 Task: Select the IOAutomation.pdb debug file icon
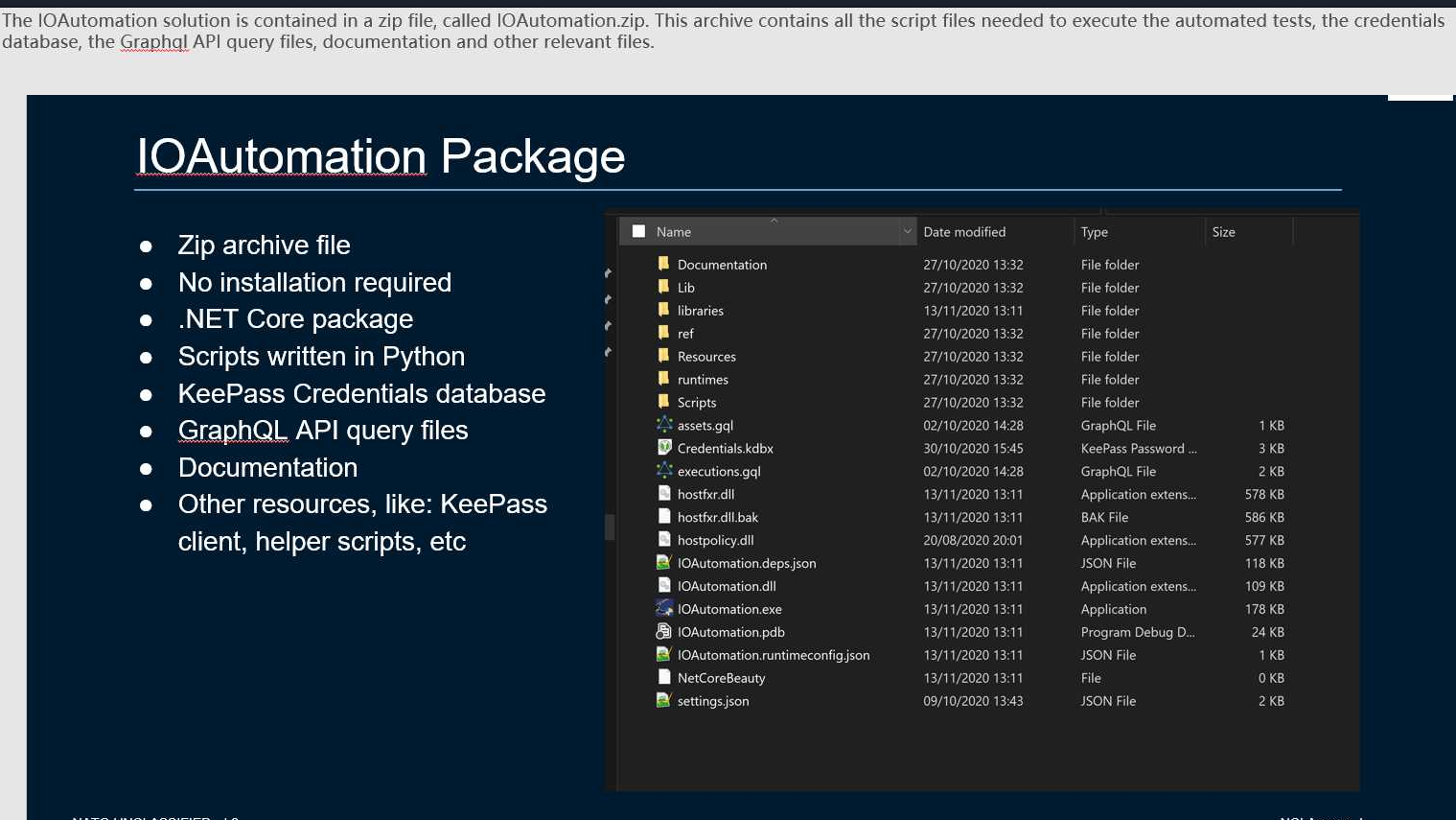pos(663,631)
